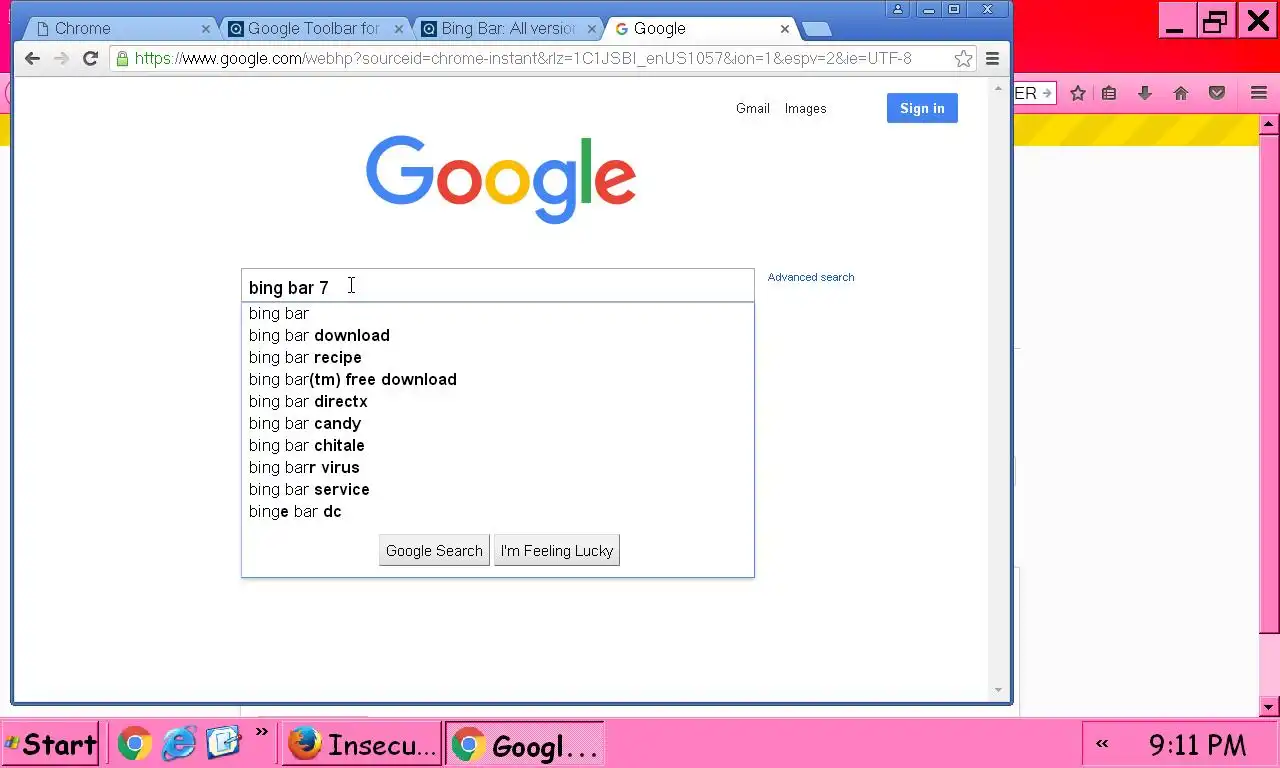Click the Google logo
Image resolution: width=1280 pixels, height=768 pixels.
tap(501, 180)
